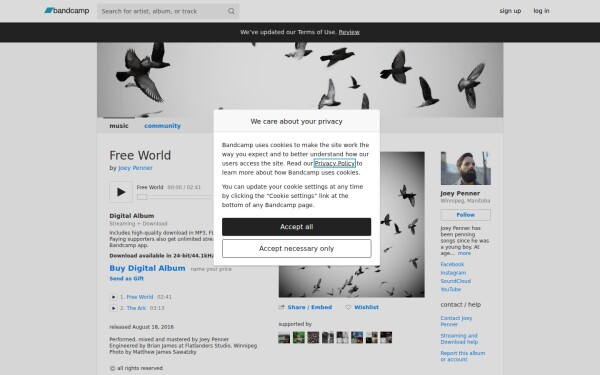600x375 pixels.
Task: Click the released August 18, 2016 text
Action: coord(142,327)
